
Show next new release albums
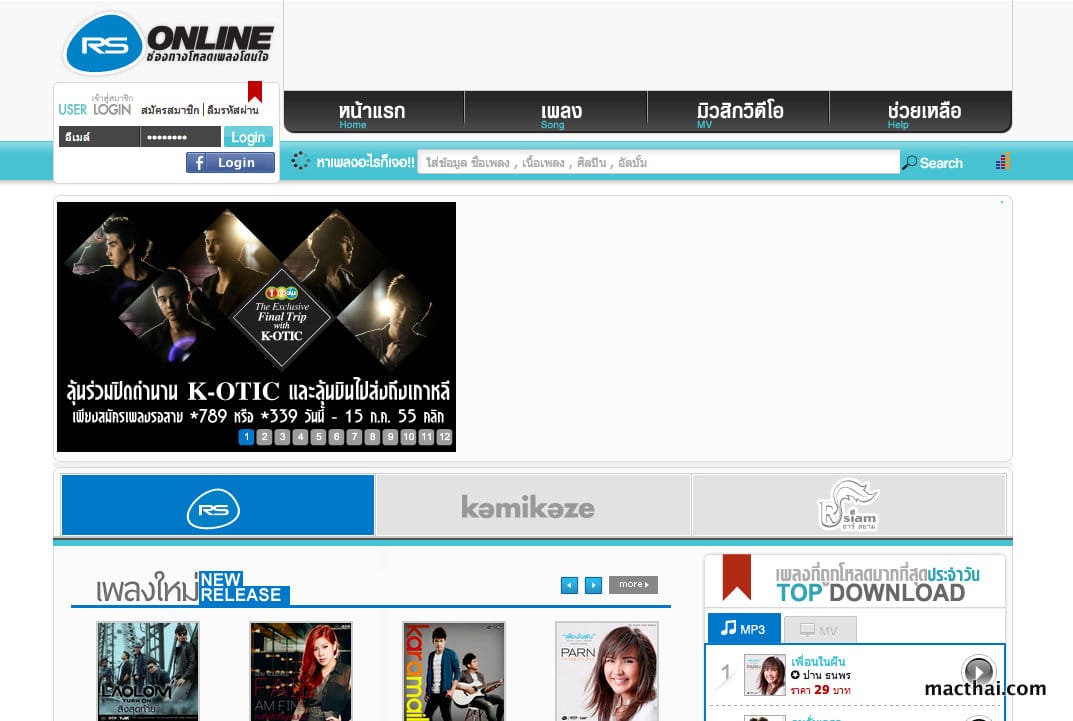coord(593,585)
